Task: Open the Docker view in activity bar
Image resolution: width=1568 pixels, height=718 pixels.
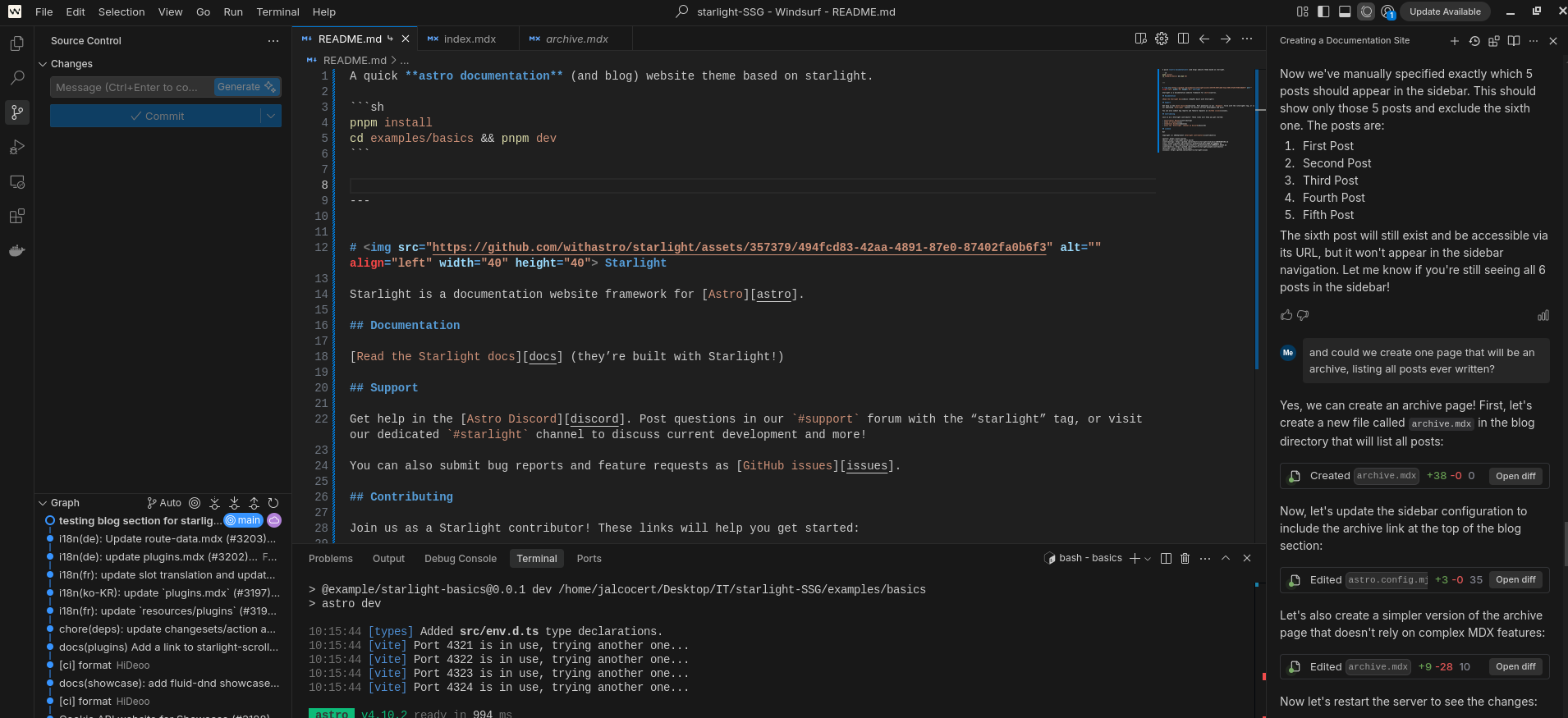Action: 16,250
